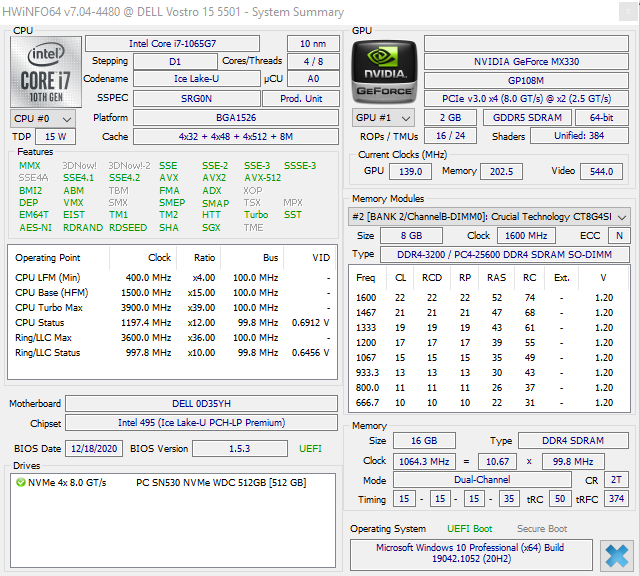Screen dimensions: 640x576
Task: Click the 10 nm process value
Action: click(313, 44)
